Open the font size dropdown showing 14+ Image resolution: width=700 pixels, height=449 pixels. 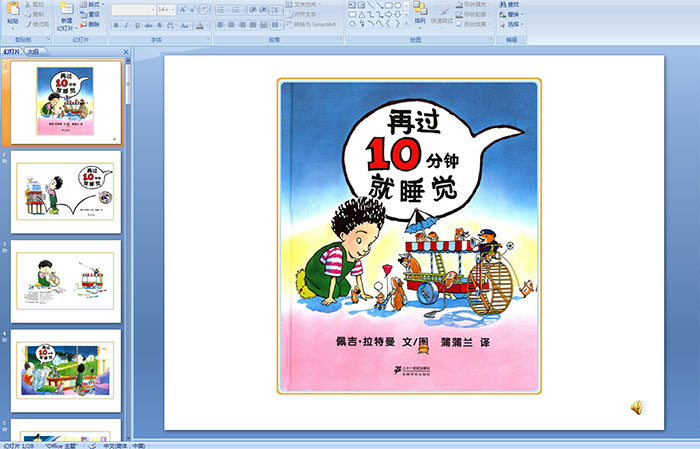[x=167, y=9]
